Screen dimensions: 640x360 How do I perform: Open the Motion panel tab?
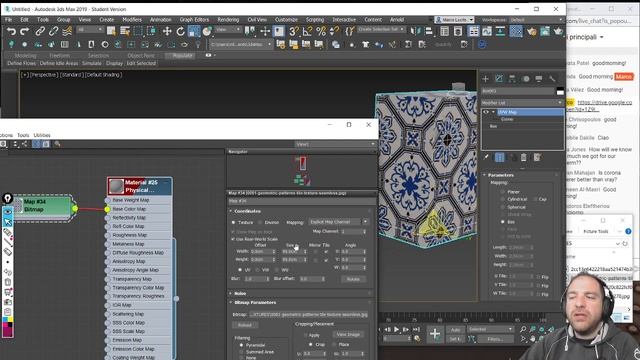click(526, 79)
